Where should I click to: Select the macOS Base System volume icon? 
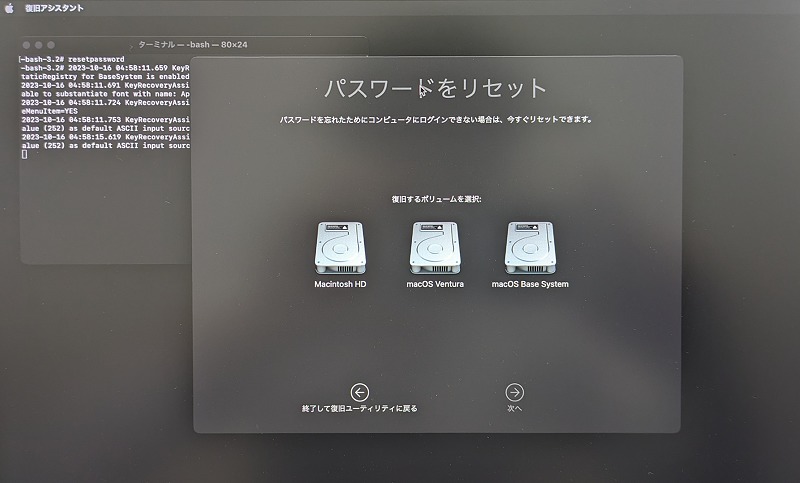click(x=530, y=248)
